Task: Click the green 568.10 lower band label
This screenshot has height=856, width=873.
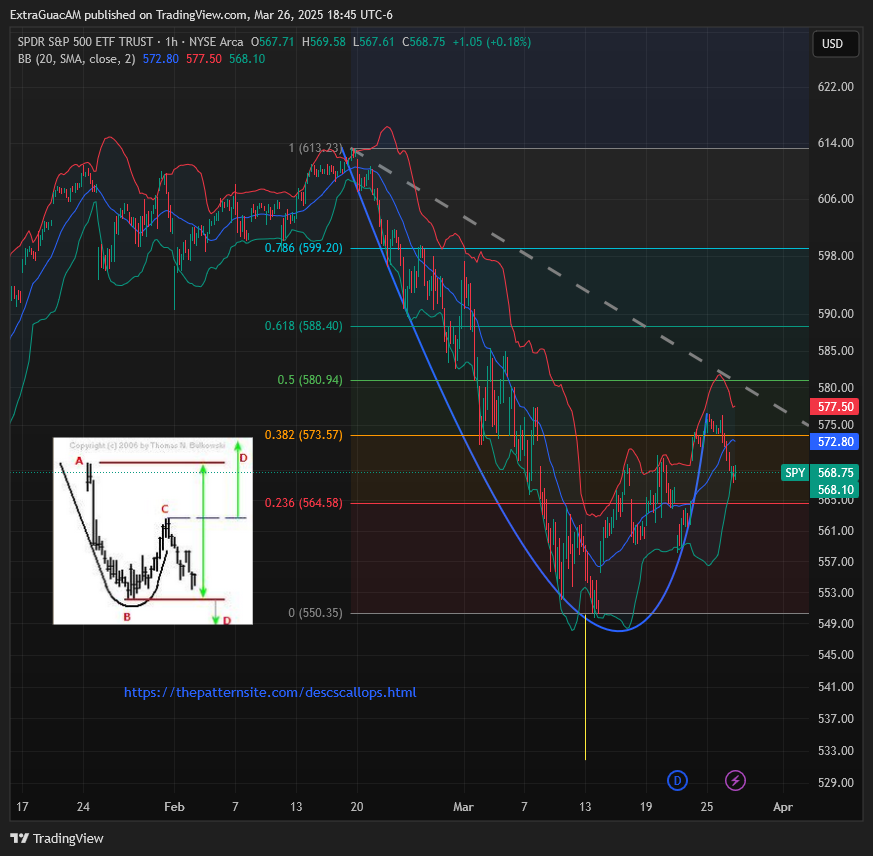Action: (x=835, y=490)
